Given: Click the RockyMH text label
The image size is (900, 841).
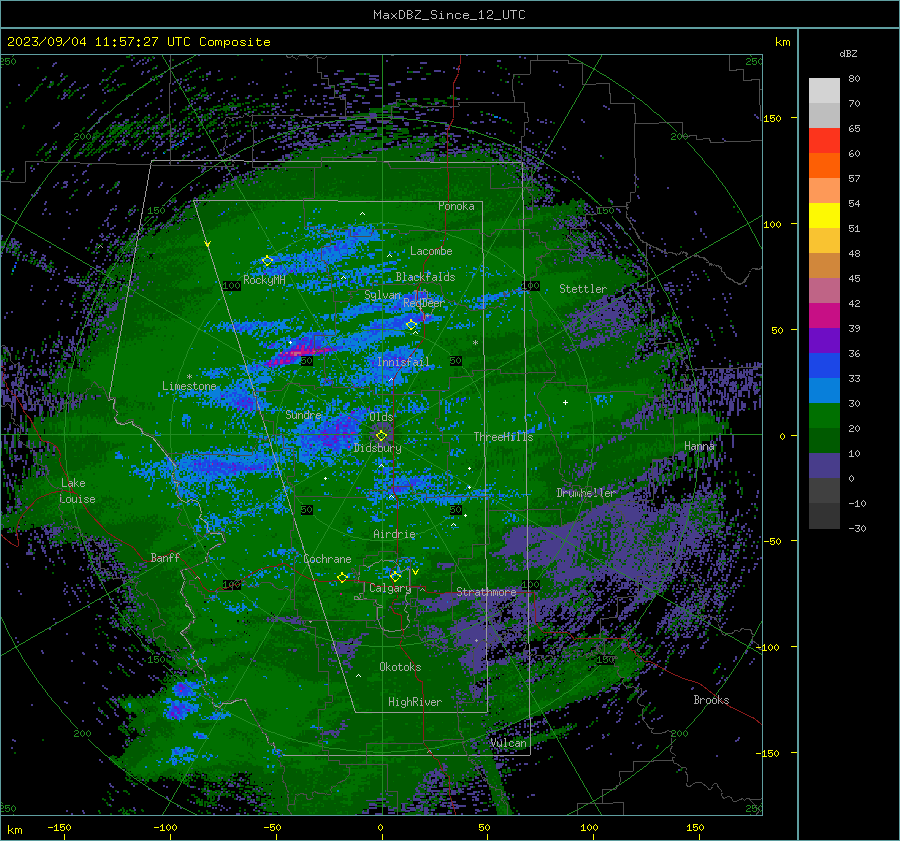Looking at the screenshot, I should coord(264,280).
